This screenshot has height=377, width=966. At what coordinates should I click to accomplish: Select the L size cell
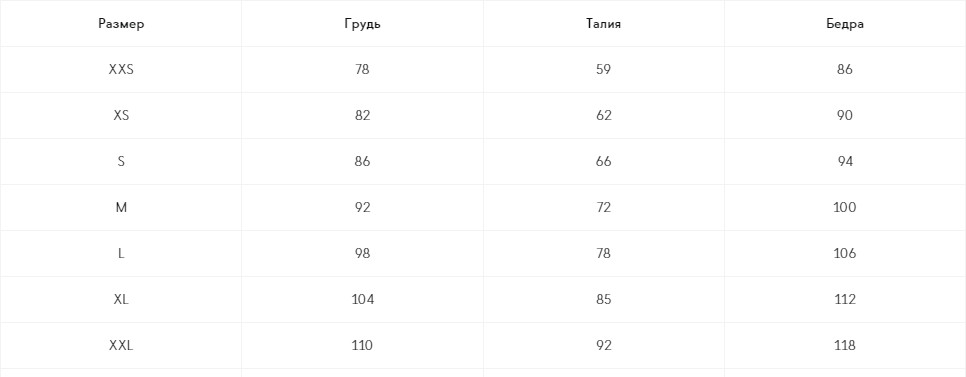tap(121, 253)
